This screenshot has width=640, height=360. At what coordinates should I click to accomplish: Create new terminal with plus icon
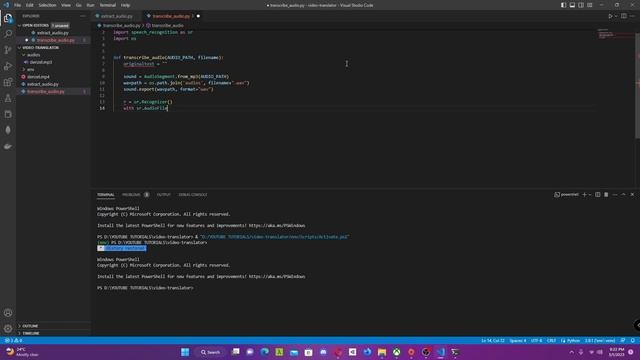pyautogui.click(x=584, y=195)
